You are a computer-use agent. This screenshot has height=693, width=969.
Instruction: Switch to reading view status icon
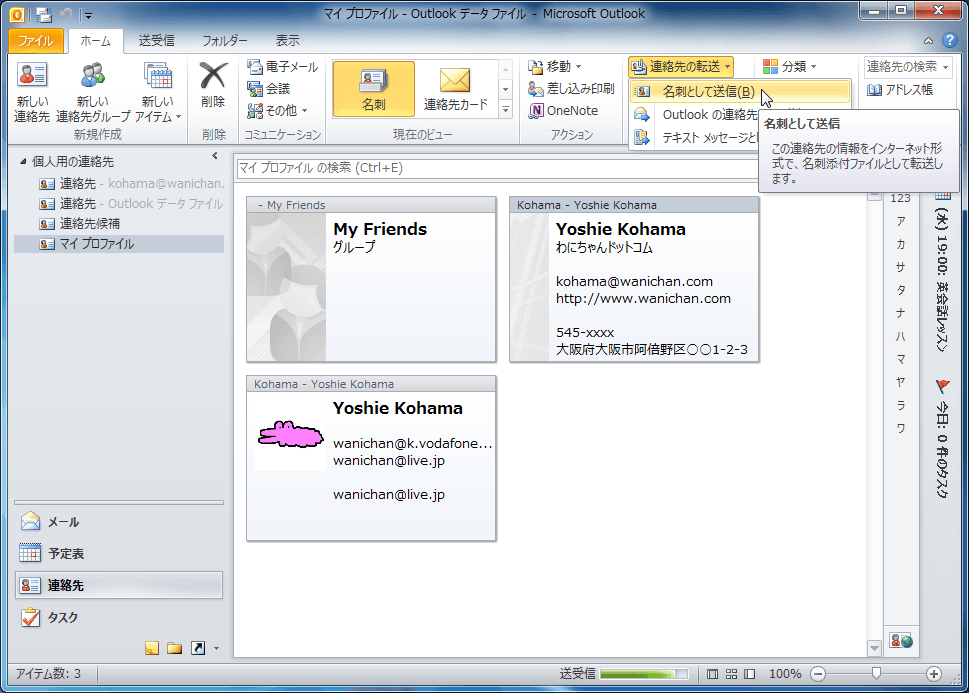coord(750,674)
